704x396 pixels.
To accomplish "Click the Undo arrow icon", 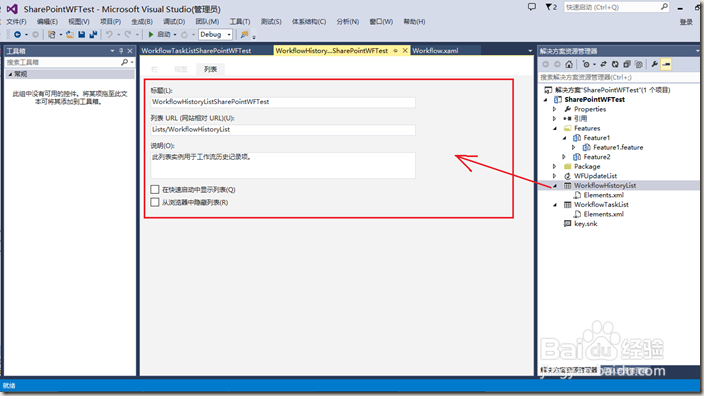I will pos(109,35).
